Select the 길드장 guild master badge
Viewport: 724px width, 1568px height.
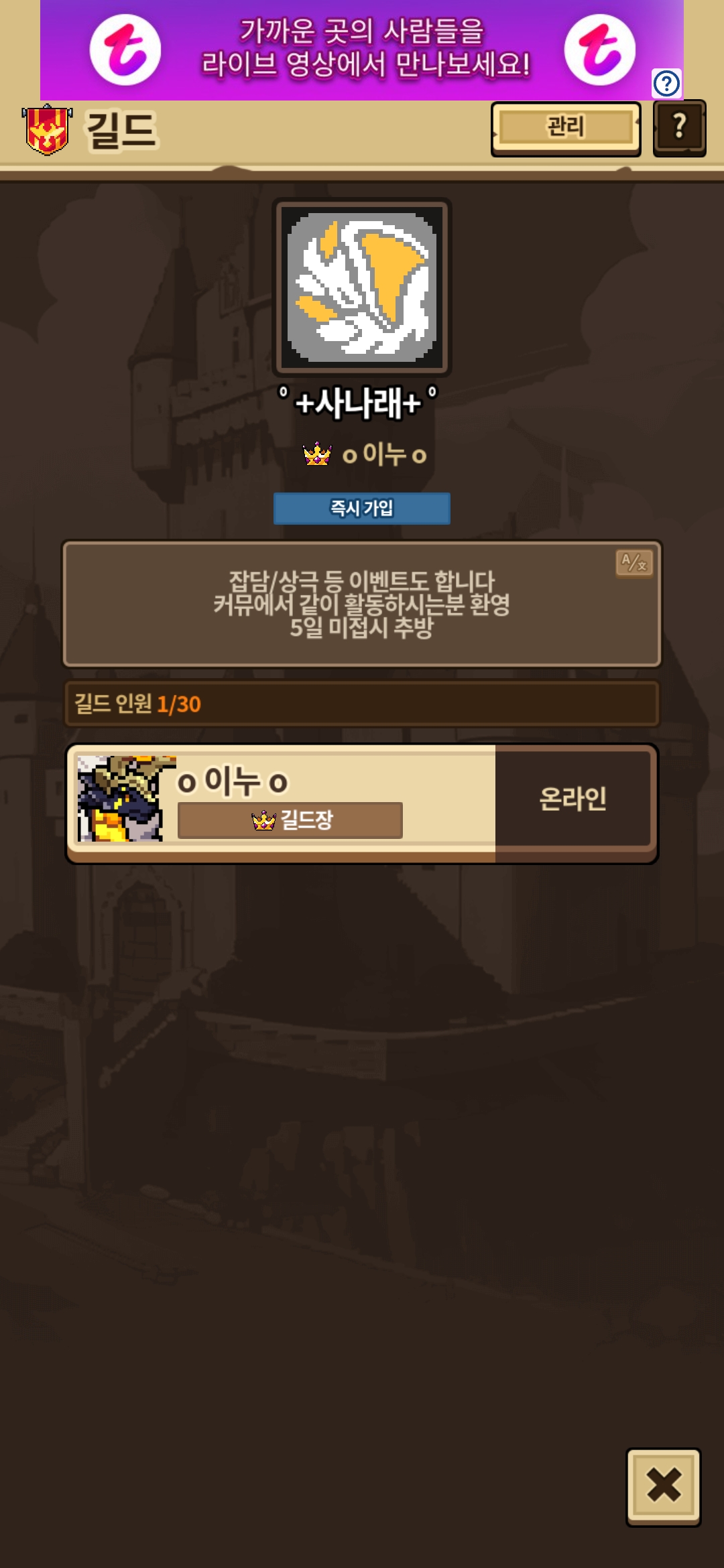[290, 820]
